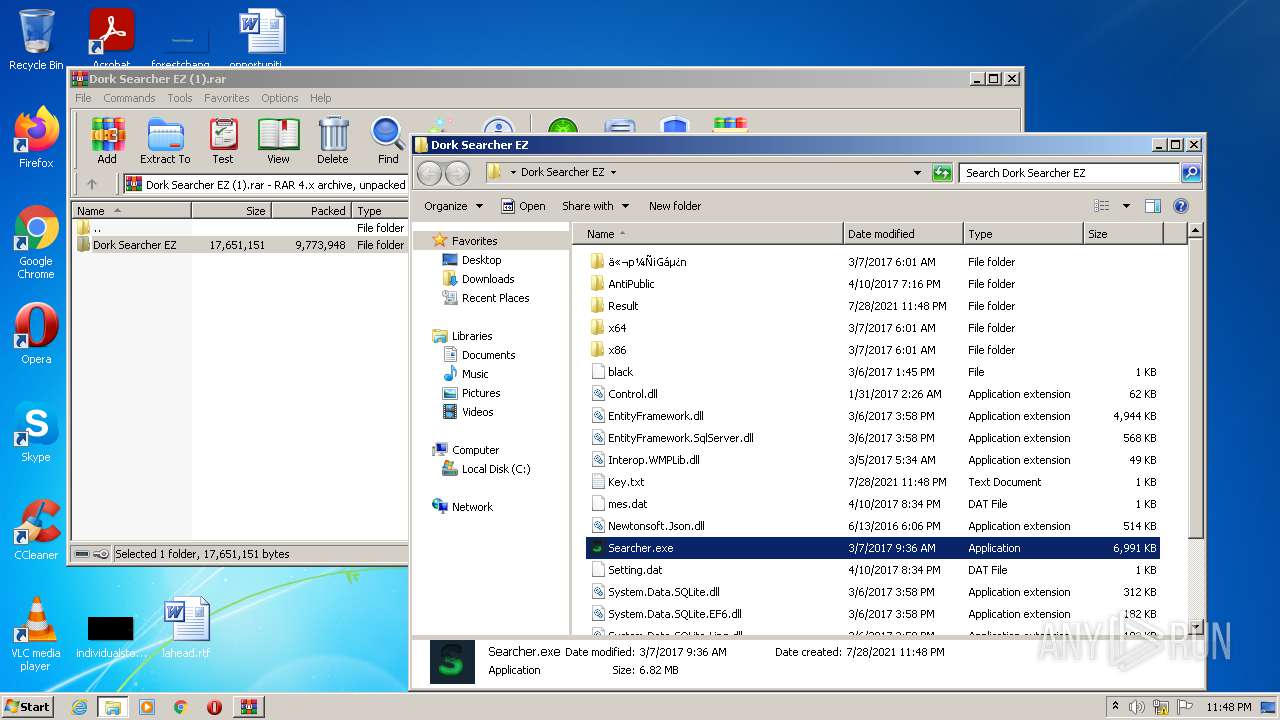Open Internet Explorer from the taskbar

79,707
